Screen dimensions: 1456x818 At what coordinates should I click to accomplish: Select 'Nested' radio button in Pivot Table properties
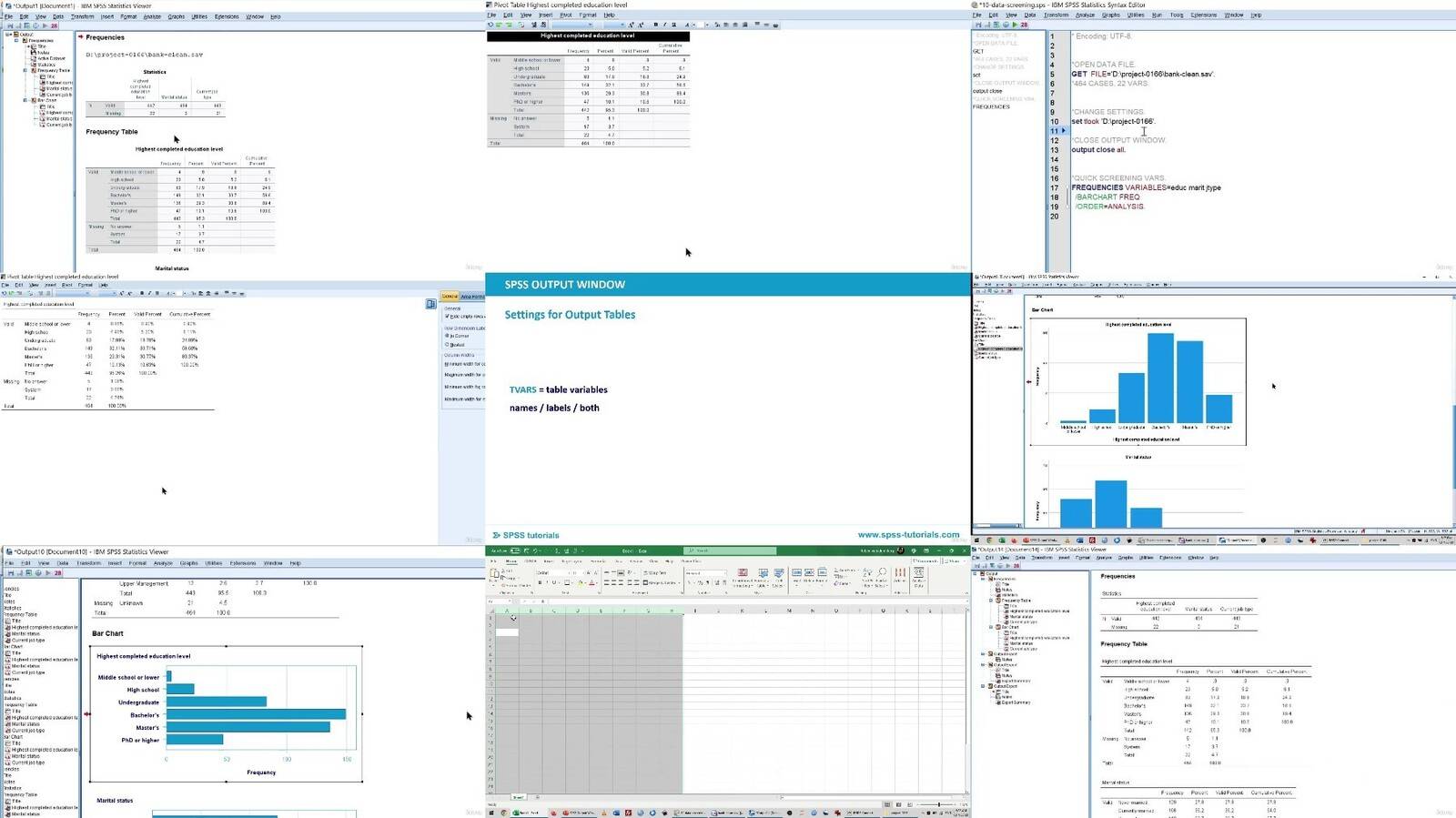coord(447,345)
